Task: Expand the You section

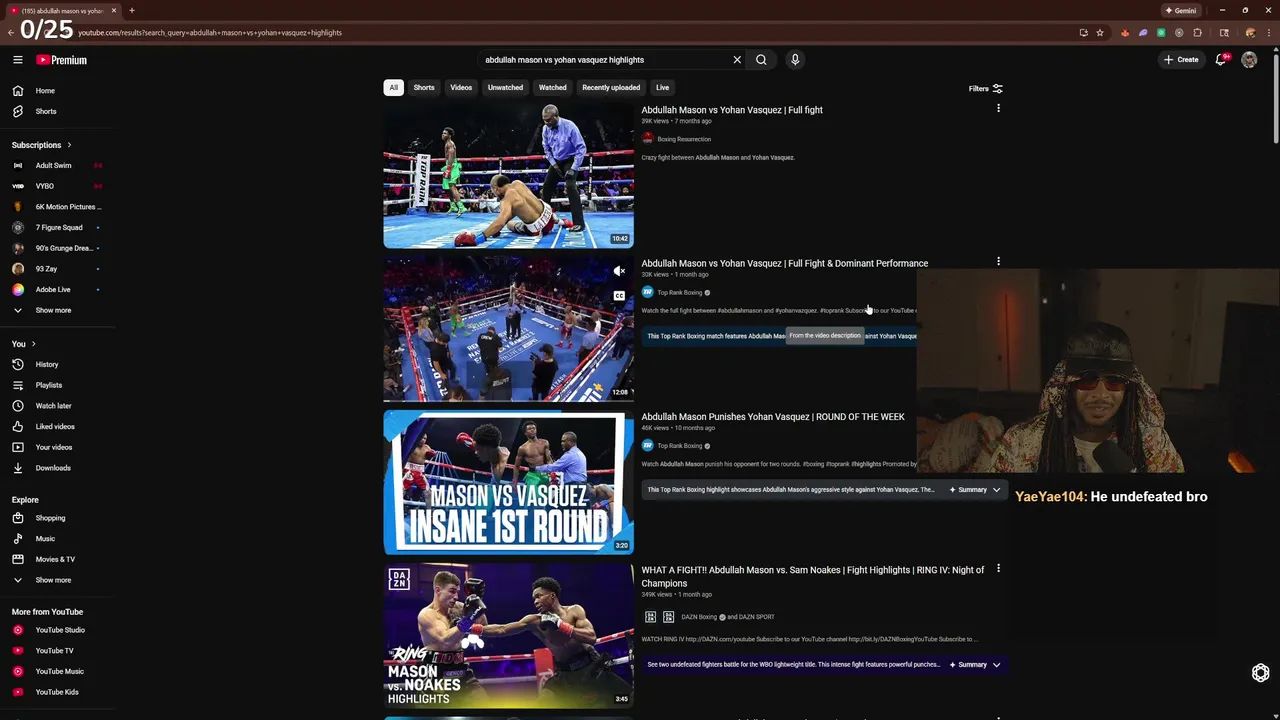Action: [x=24, y=344]
